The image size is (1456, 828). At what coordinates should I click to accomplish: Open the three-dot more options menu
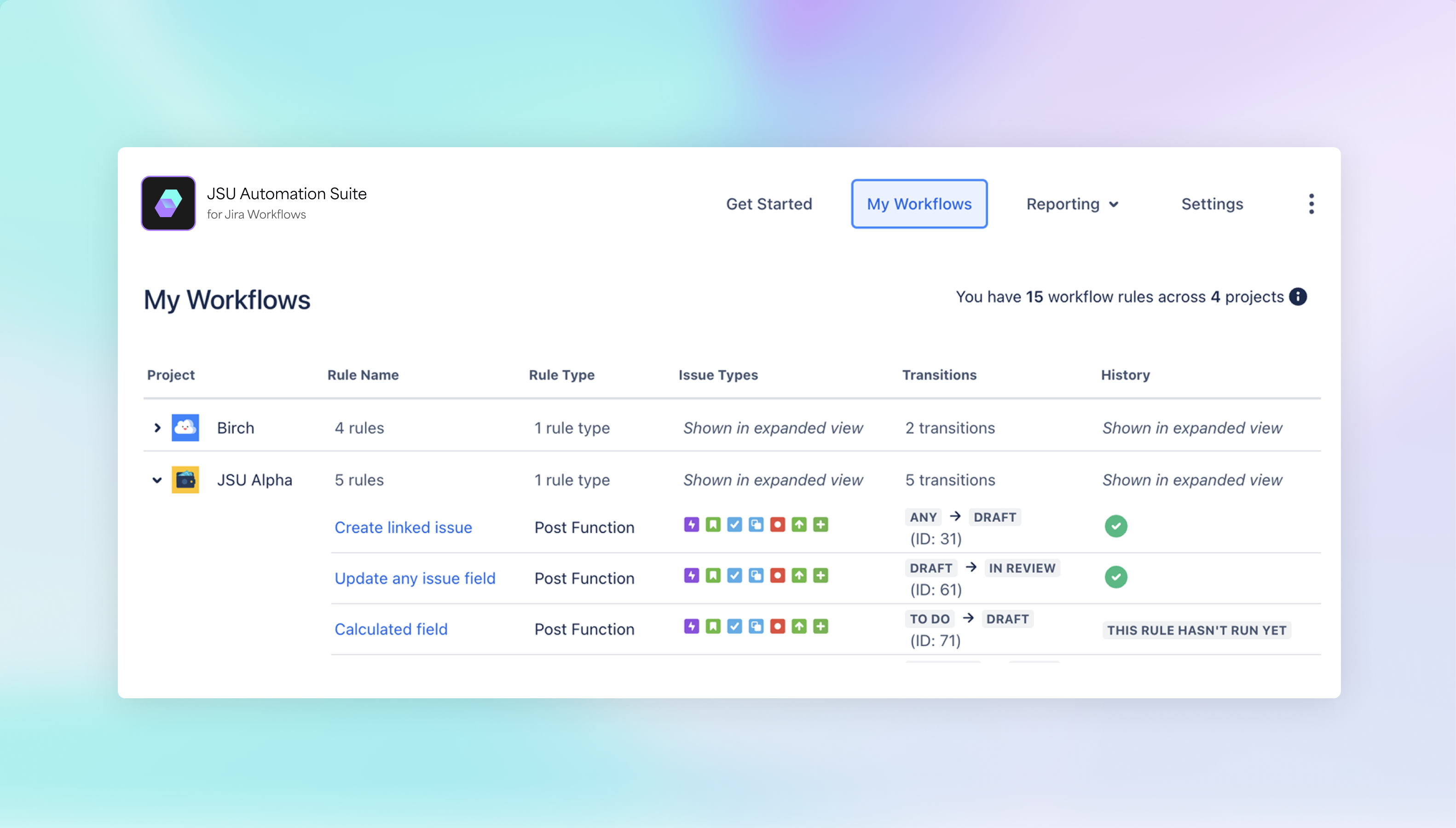[1311, 204]
